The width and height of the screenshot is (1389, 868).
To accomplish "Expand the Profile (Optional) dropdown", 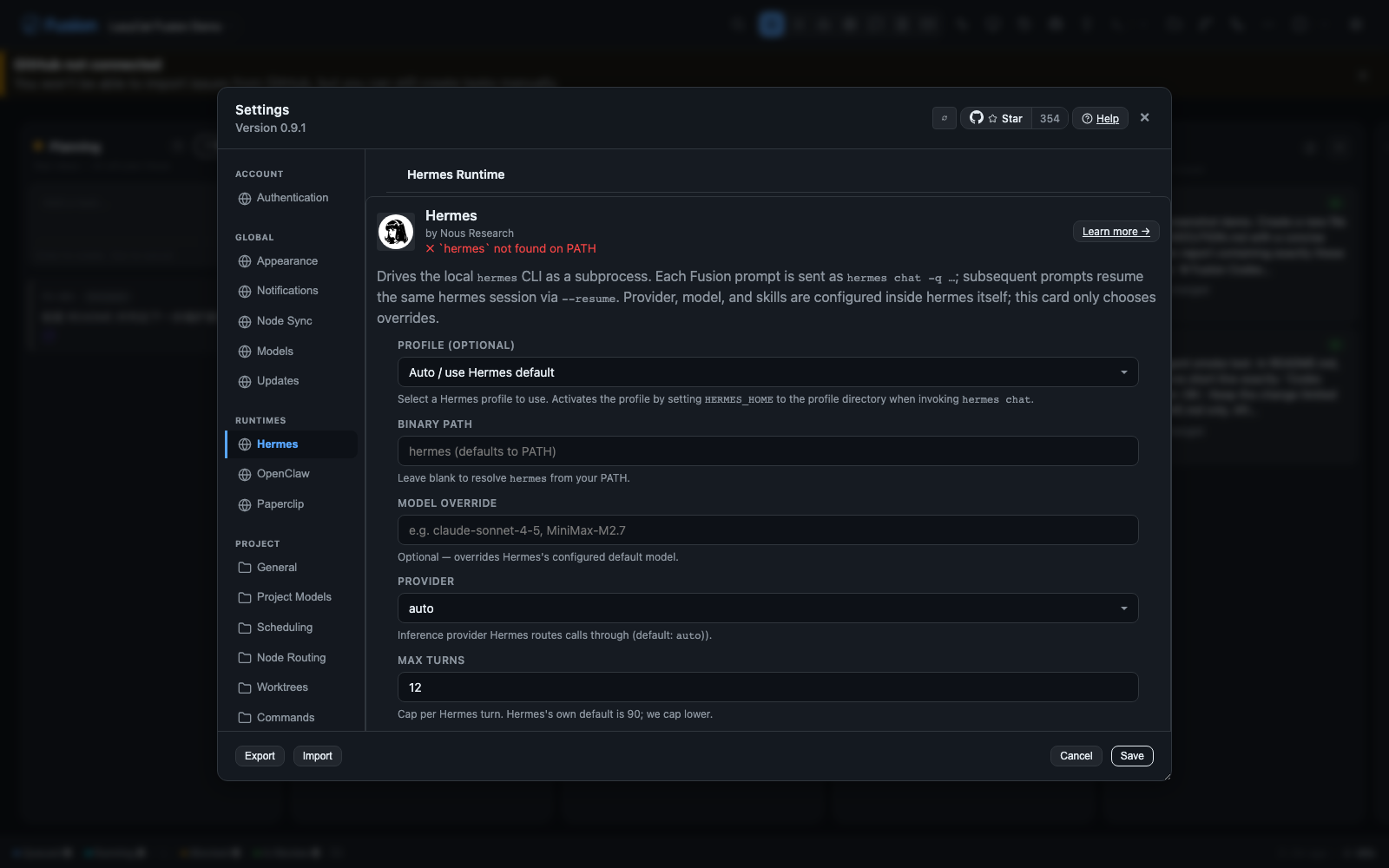I will coord(767,372).
